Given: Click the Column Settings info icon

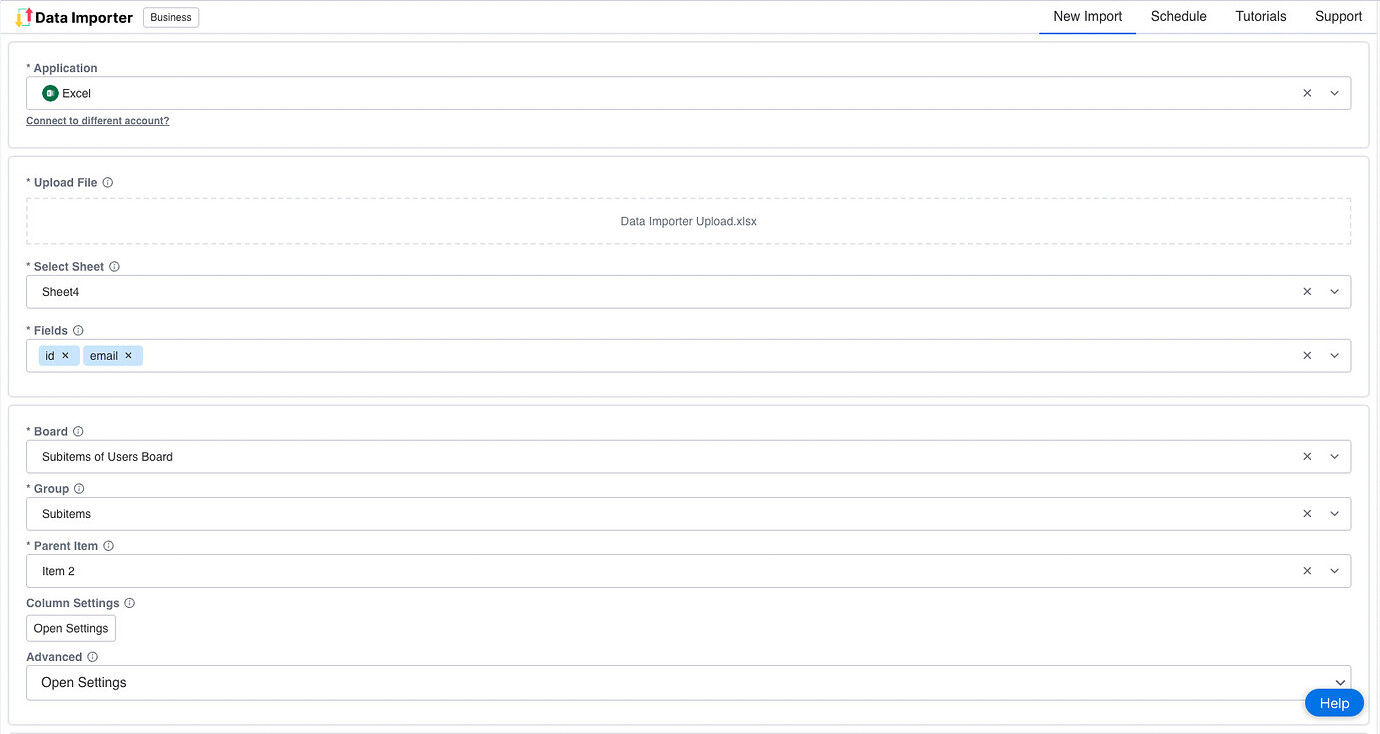Looking at the screenshot, I should point(129,603).
